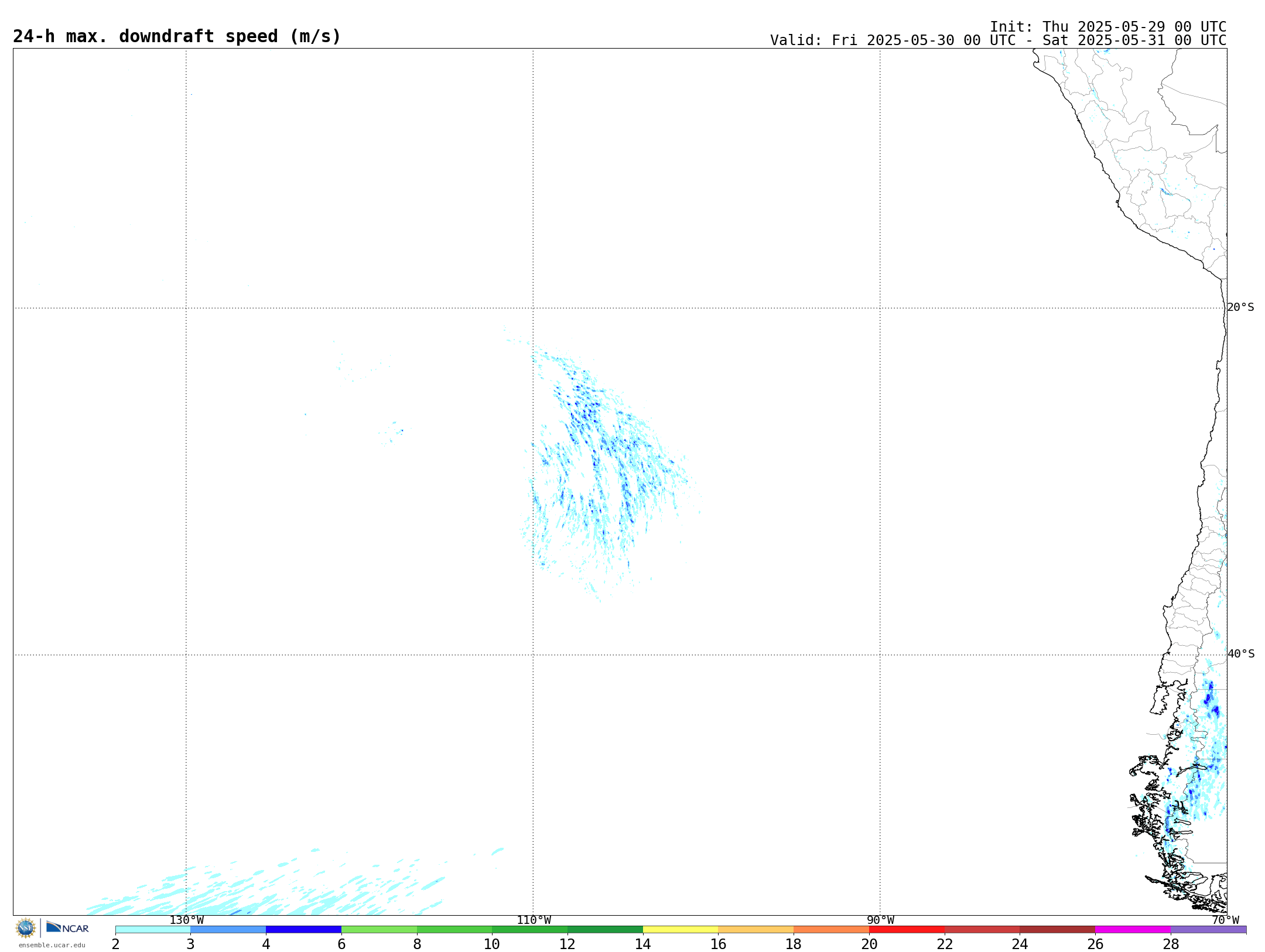Click the '90°W' longitude label
1265x952 pixels.
(880, 920)
